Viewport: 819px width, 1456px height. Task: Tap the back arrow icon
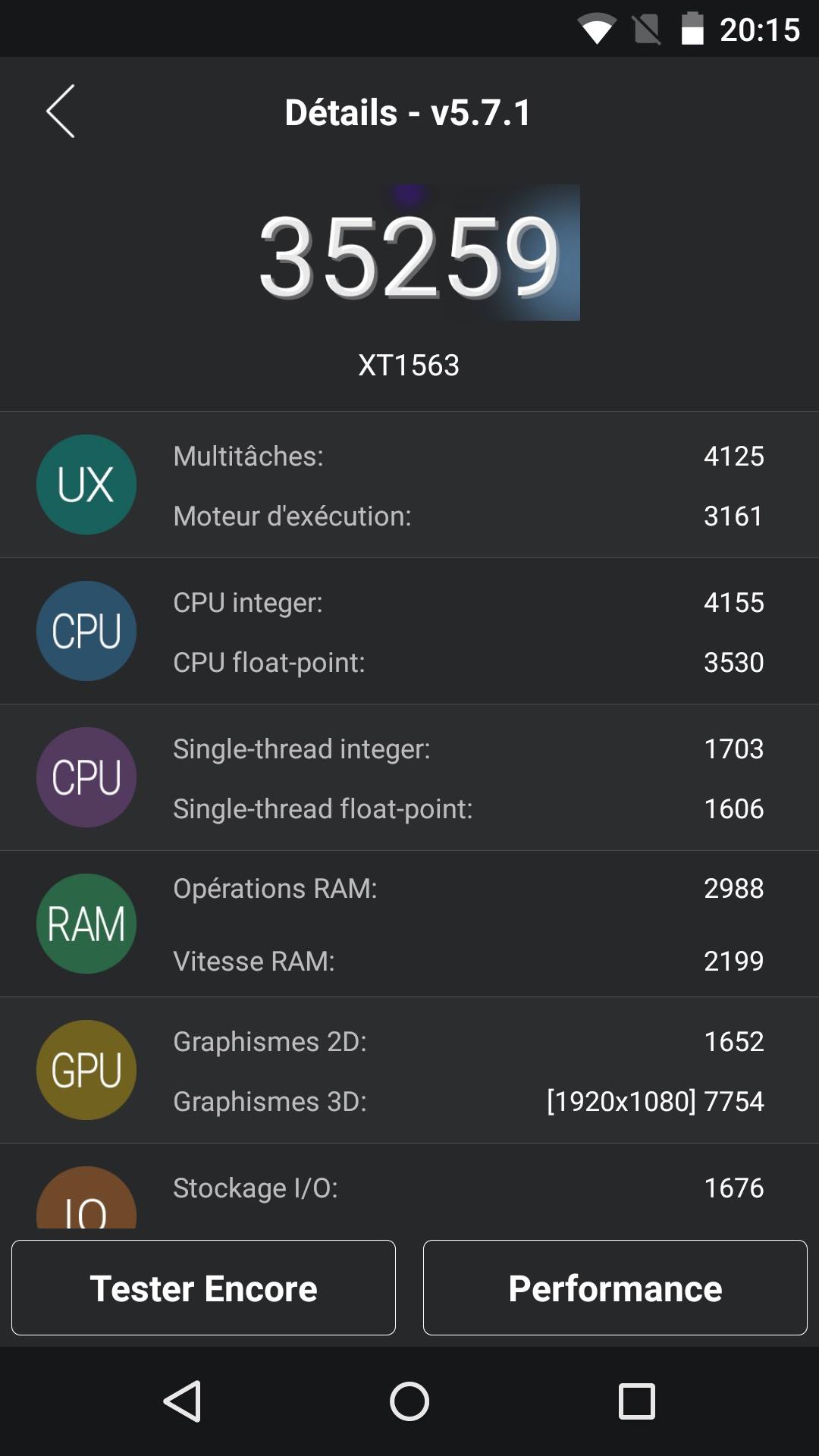click(61, 111)
